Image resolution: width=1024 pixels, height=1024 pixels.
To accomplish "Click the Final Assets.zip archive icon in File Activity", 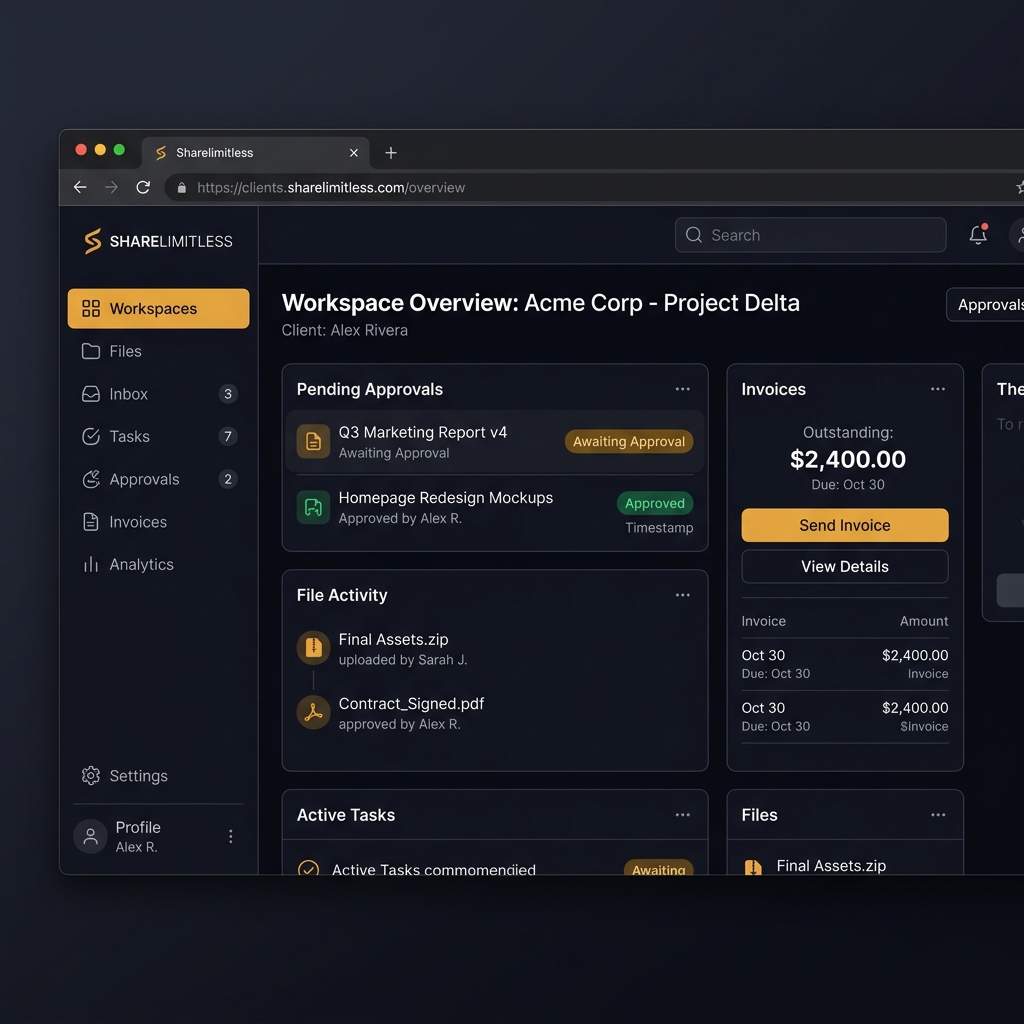I will 313,647.
